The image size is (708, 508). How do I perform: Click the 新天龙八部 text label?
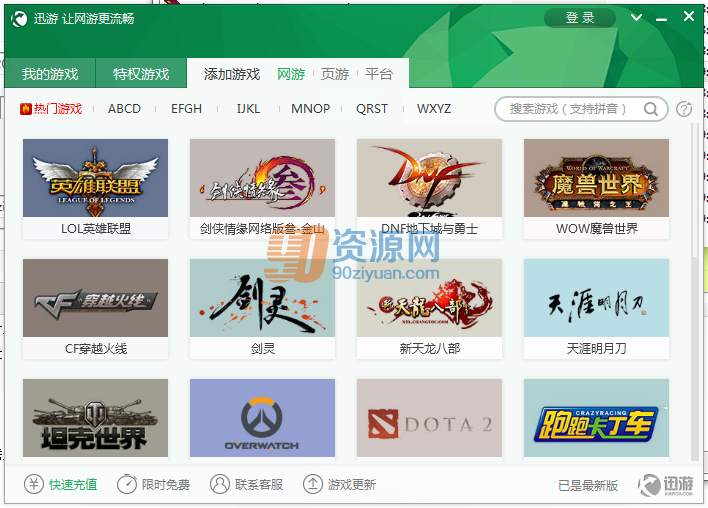pyautogui.click(x=429, y=349)
